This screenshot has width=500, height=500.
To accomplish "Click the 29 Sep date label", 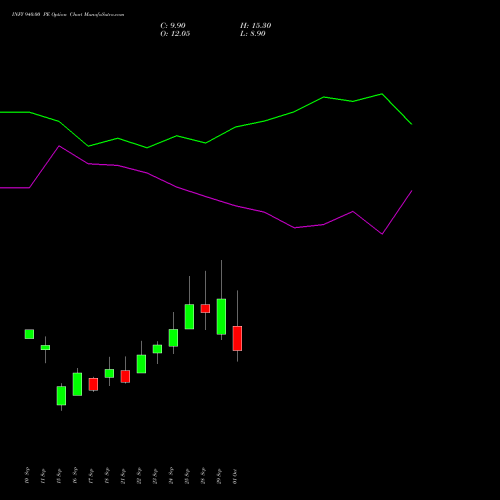I will [x=219, y=475].
